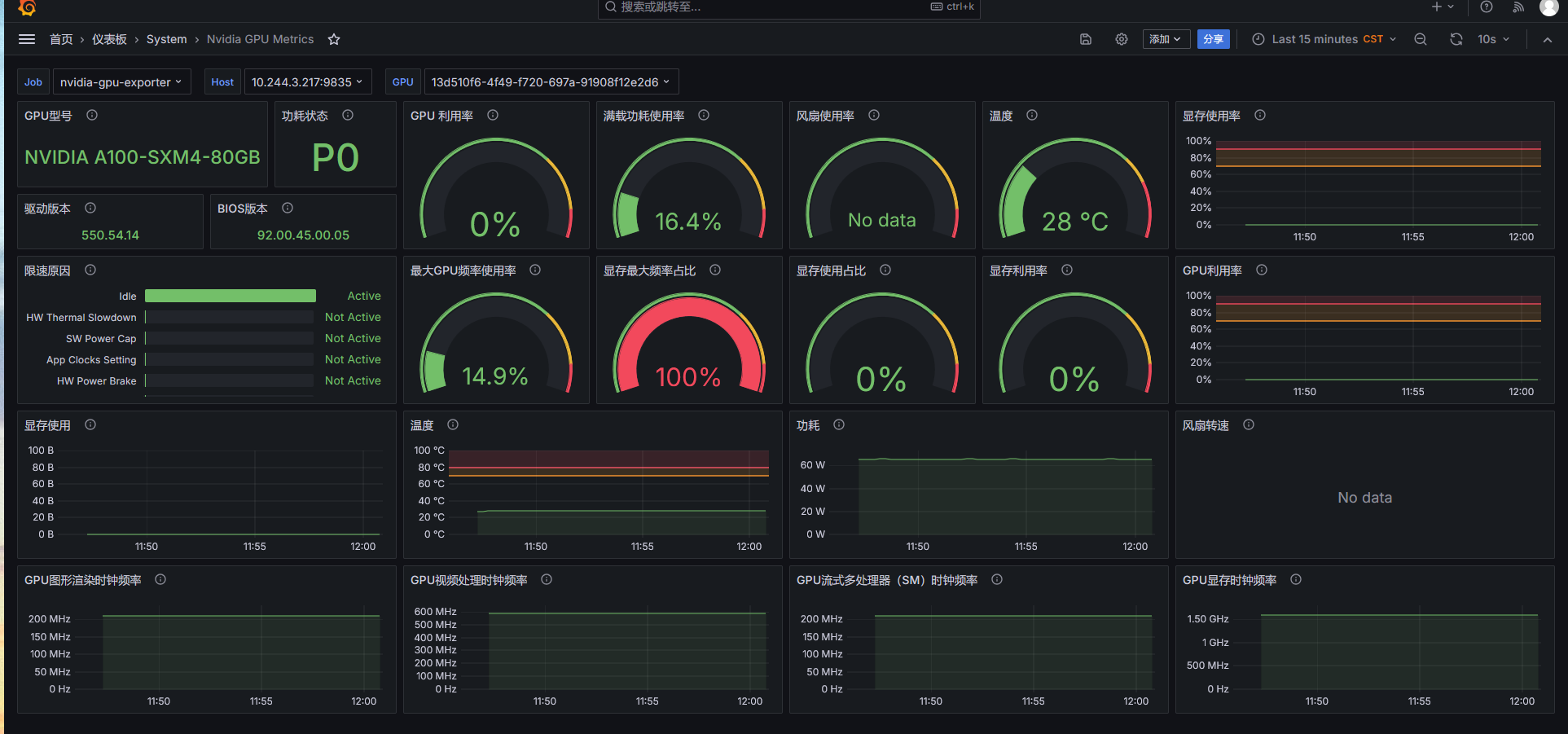1568x734 pixels.
Task: Show info for 满载功耗使用率 panel
Action: click(704, 116)
